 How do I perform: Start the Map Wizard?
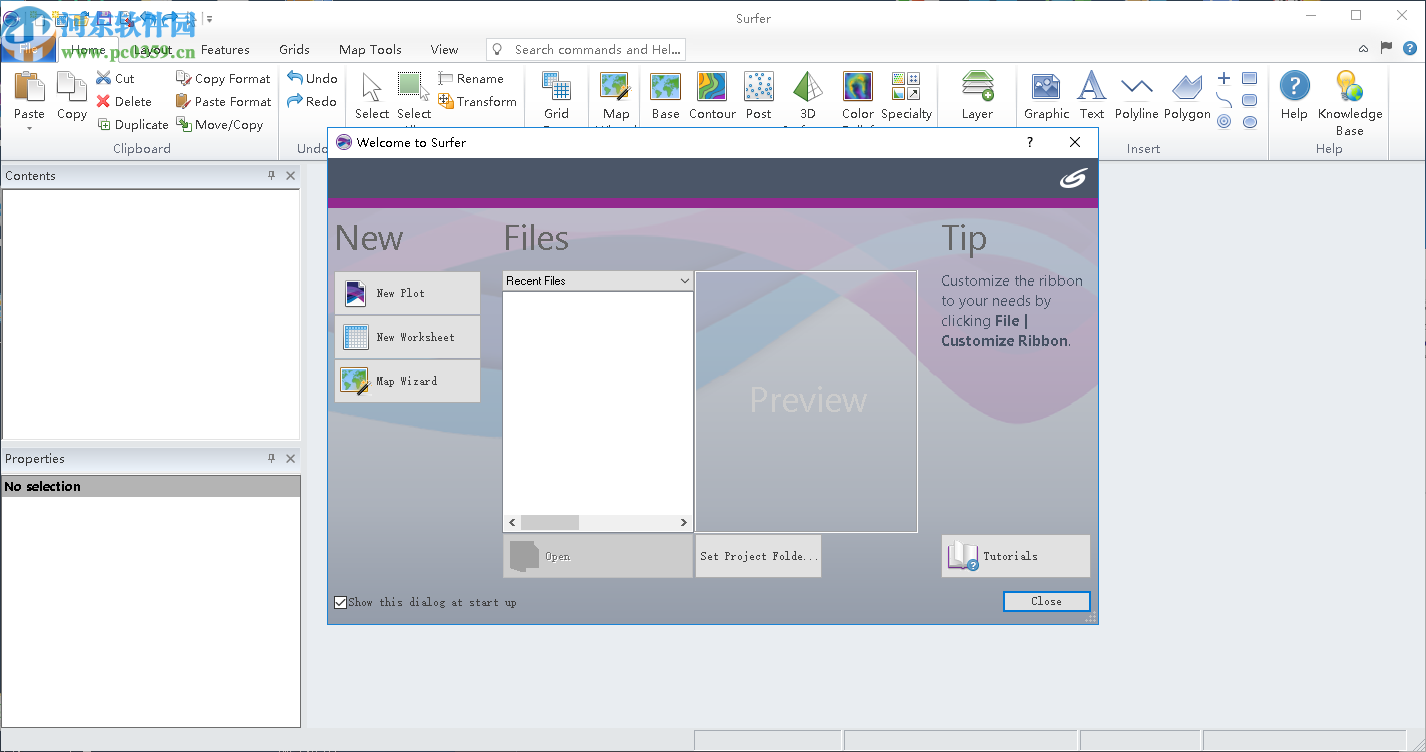pos(407,381)
